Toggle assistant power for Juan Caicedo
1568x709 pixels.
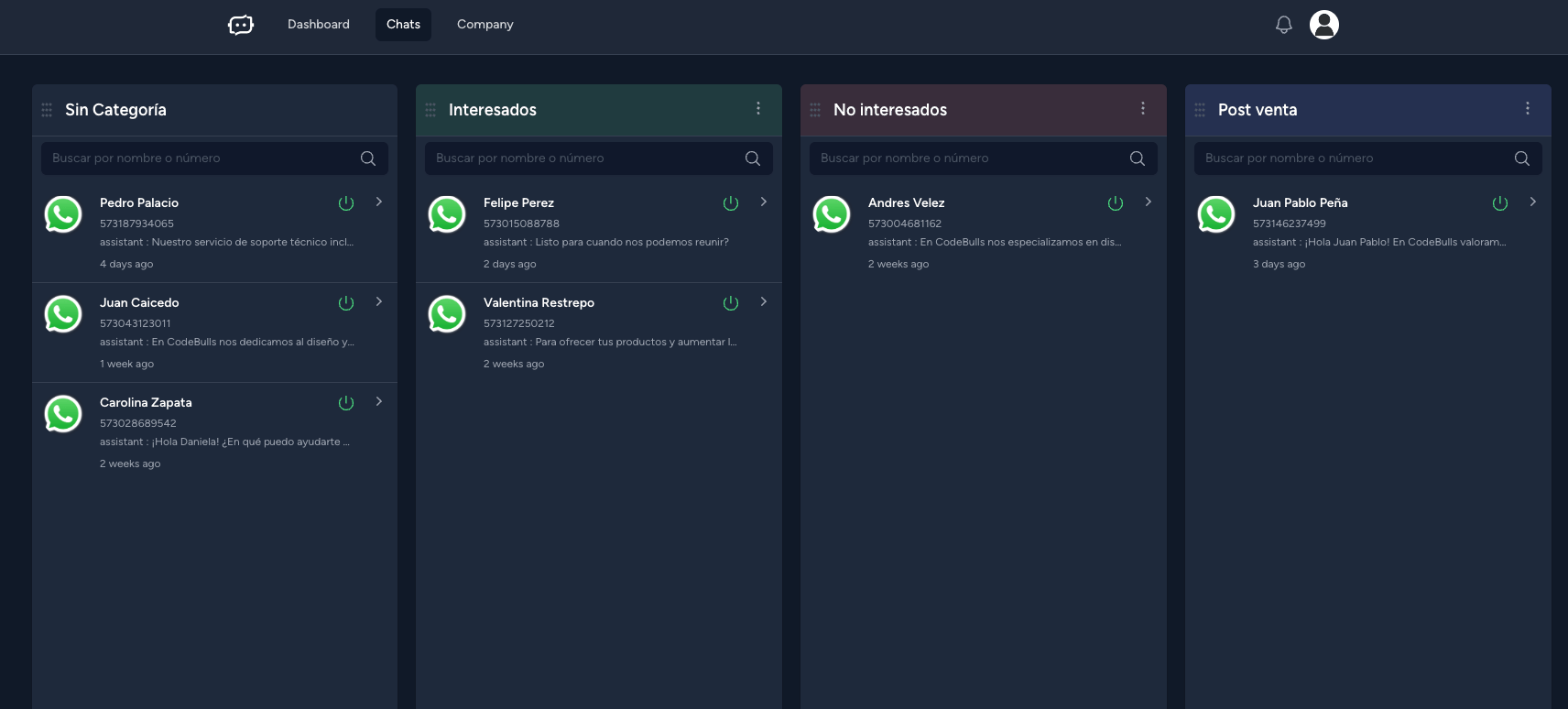tap(346, 303)
